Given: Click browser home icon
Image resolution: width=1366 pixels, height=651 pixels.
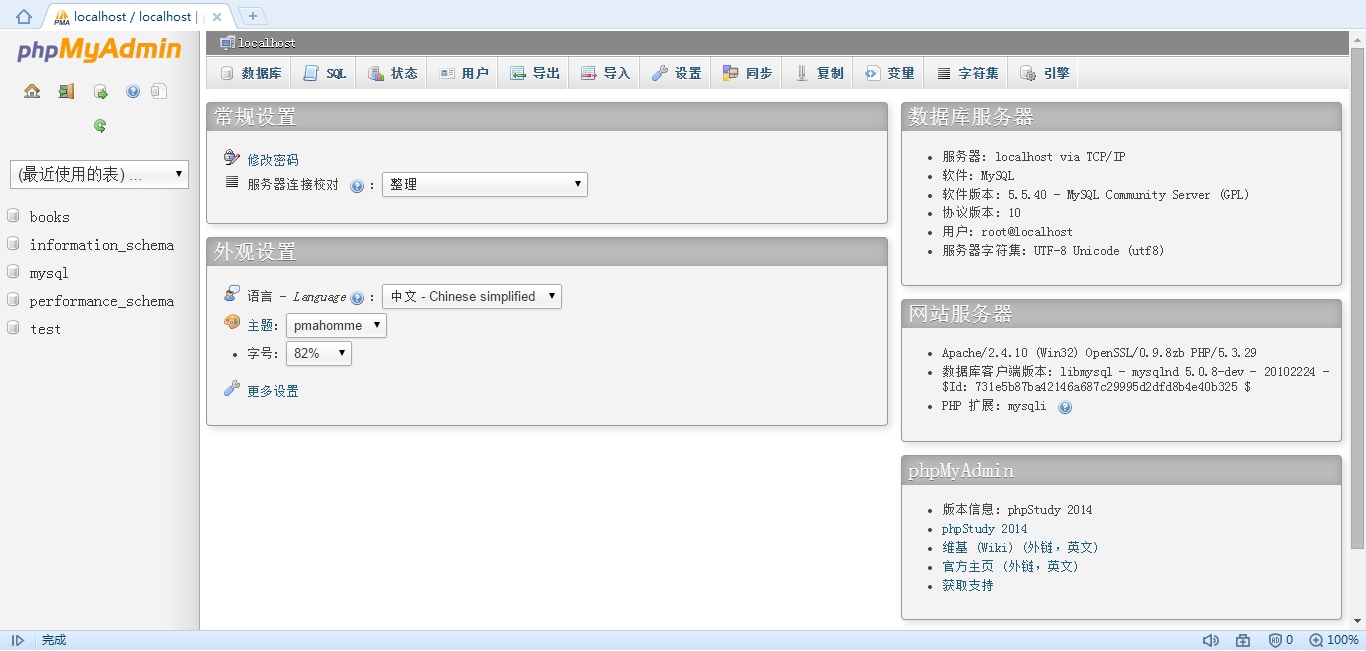Looking at the screenshot, I should coord(24,16).
